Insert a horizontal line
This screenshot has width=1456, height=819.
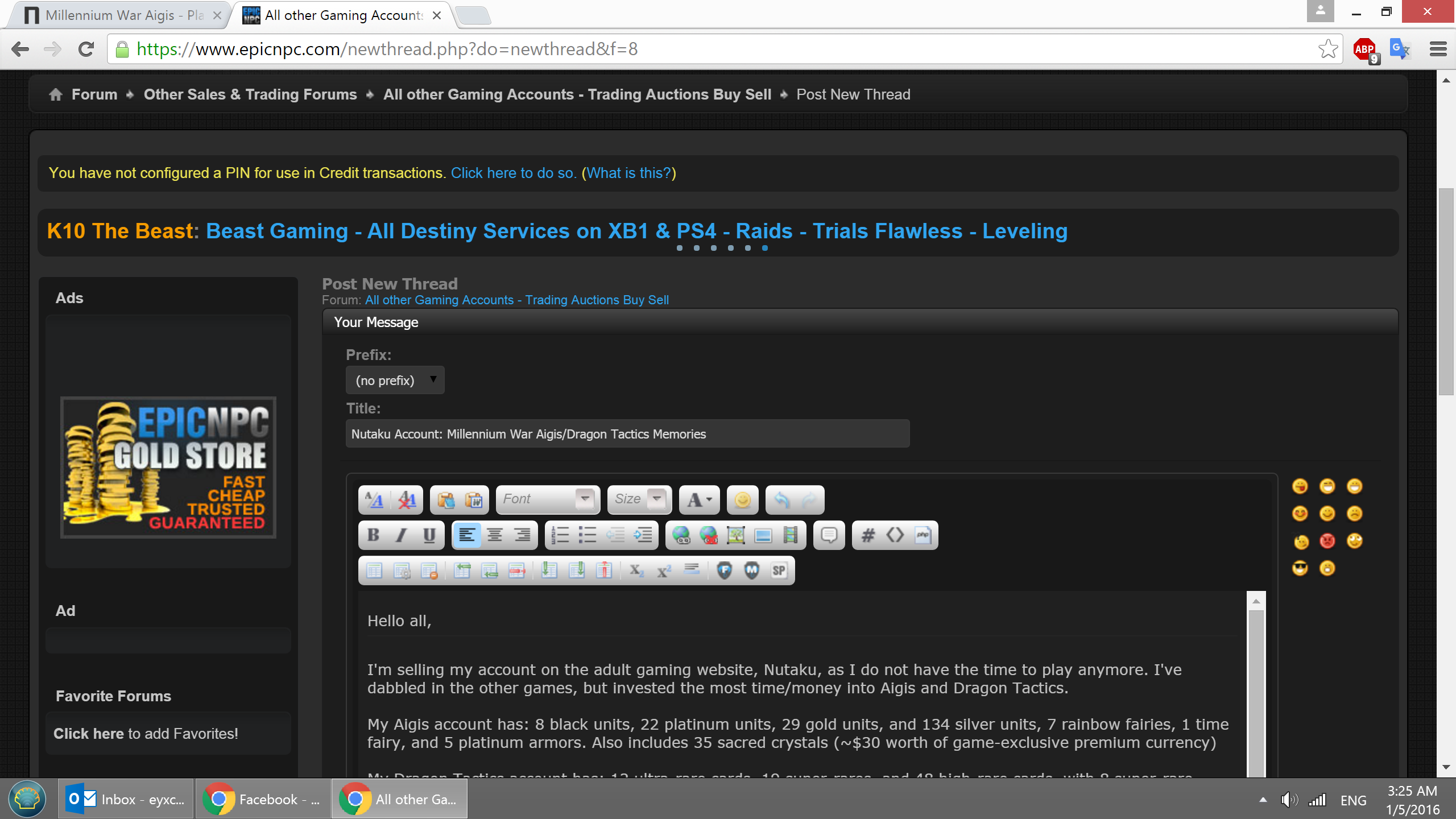click(692, 570)
